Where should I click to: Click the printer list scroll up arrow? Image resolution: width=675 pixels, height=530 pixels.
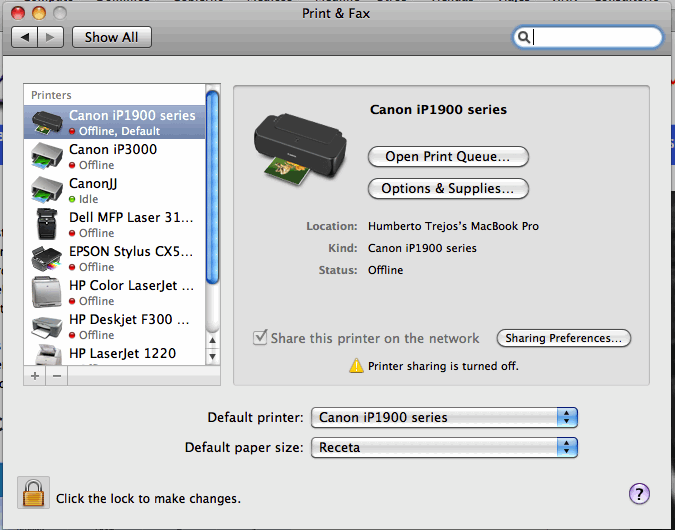click(x=212, y=340)
